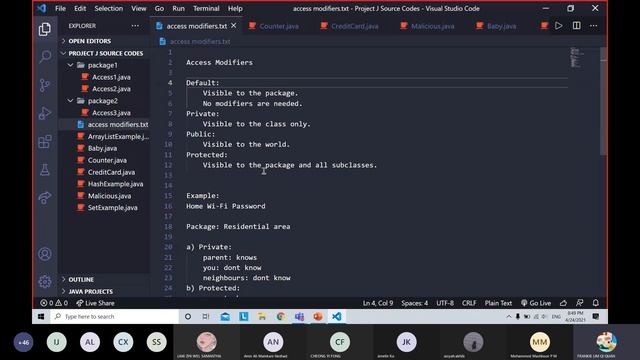The image size is (640, 360).
Task: Open File Explorer on taskbar
Action: pyautogui.click(x=262, y=316)
